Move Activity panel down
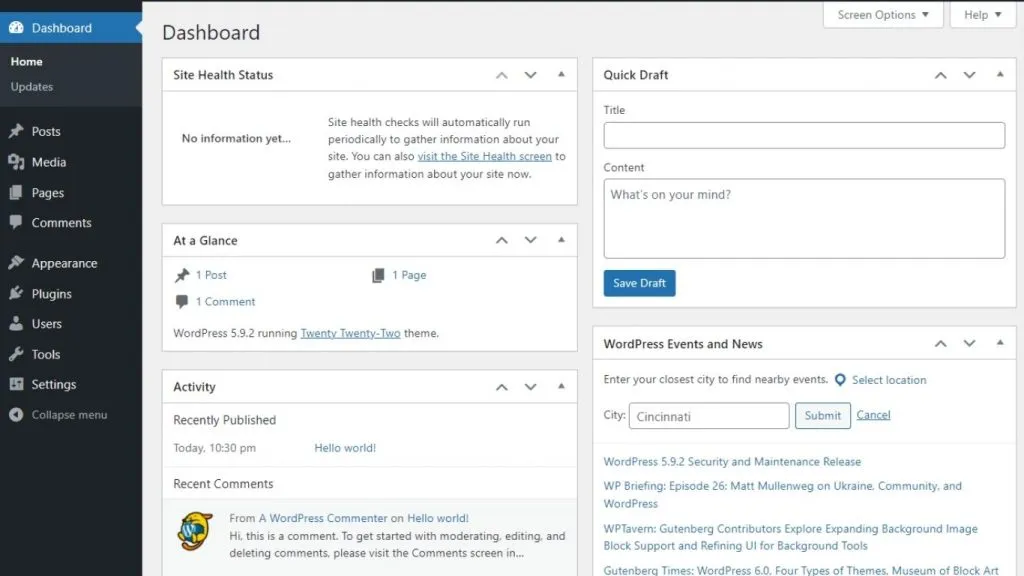Screen dimensions: 1024x576 point(530,387)
